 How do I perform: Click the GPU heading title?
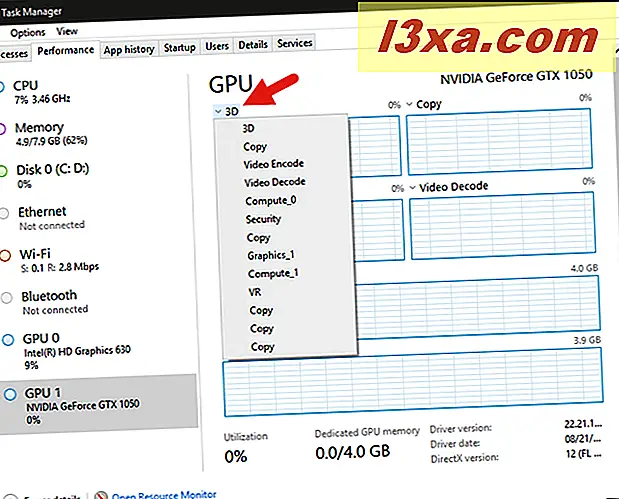(231, 84)
